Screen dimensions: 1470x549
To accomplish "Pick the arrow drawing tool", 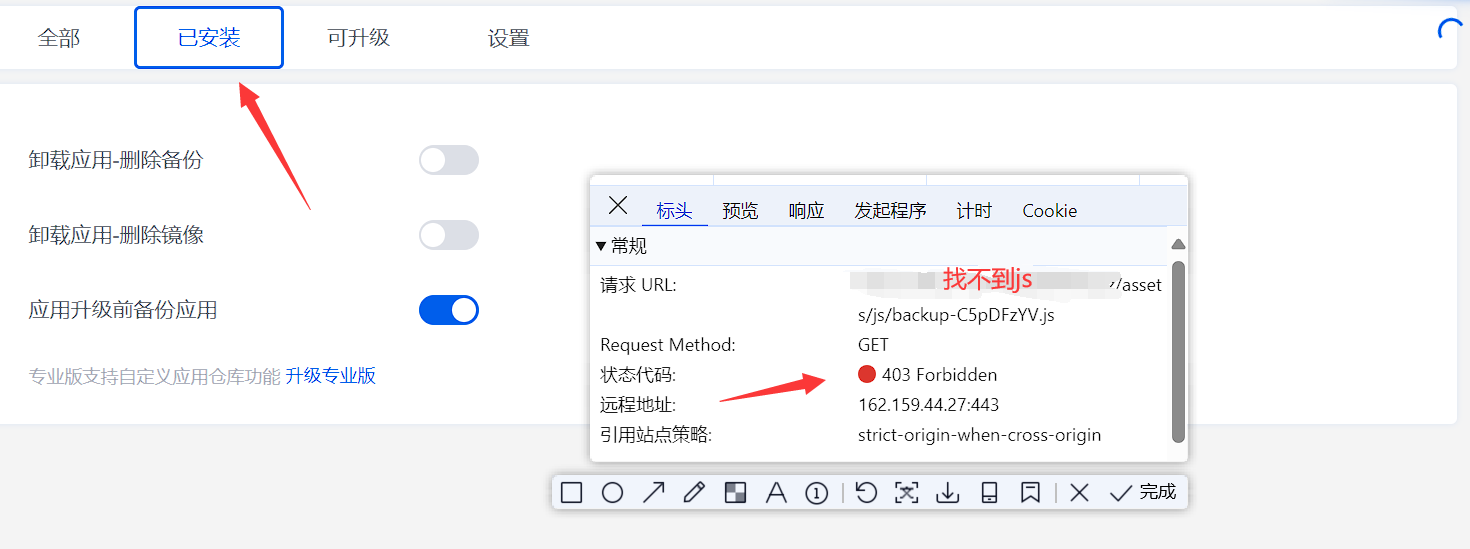I will point(653,492).
